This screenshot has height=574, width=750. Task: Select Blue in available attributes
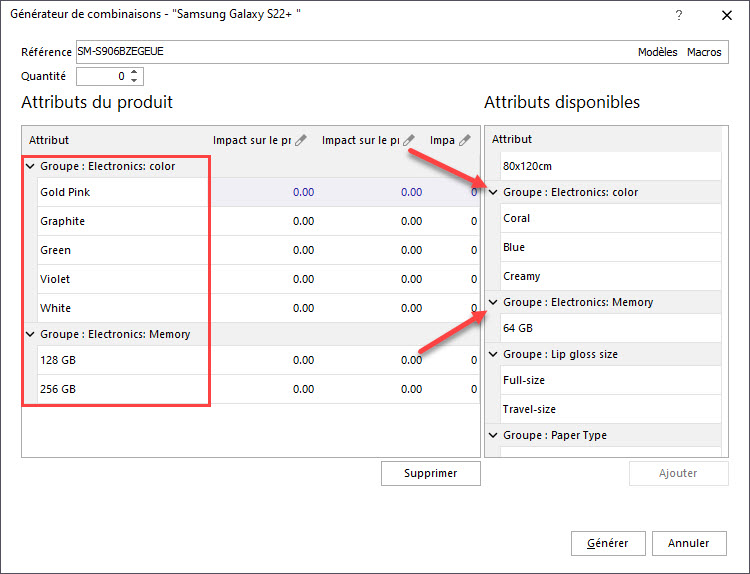click(x=610, y=247)
